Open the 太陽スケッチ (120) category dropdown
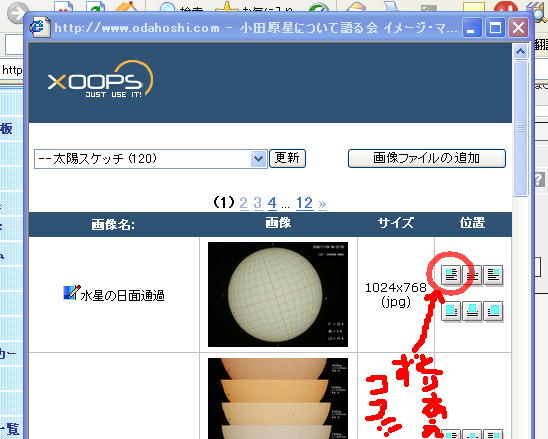548x439 pixels. click(x=151, y=159)
